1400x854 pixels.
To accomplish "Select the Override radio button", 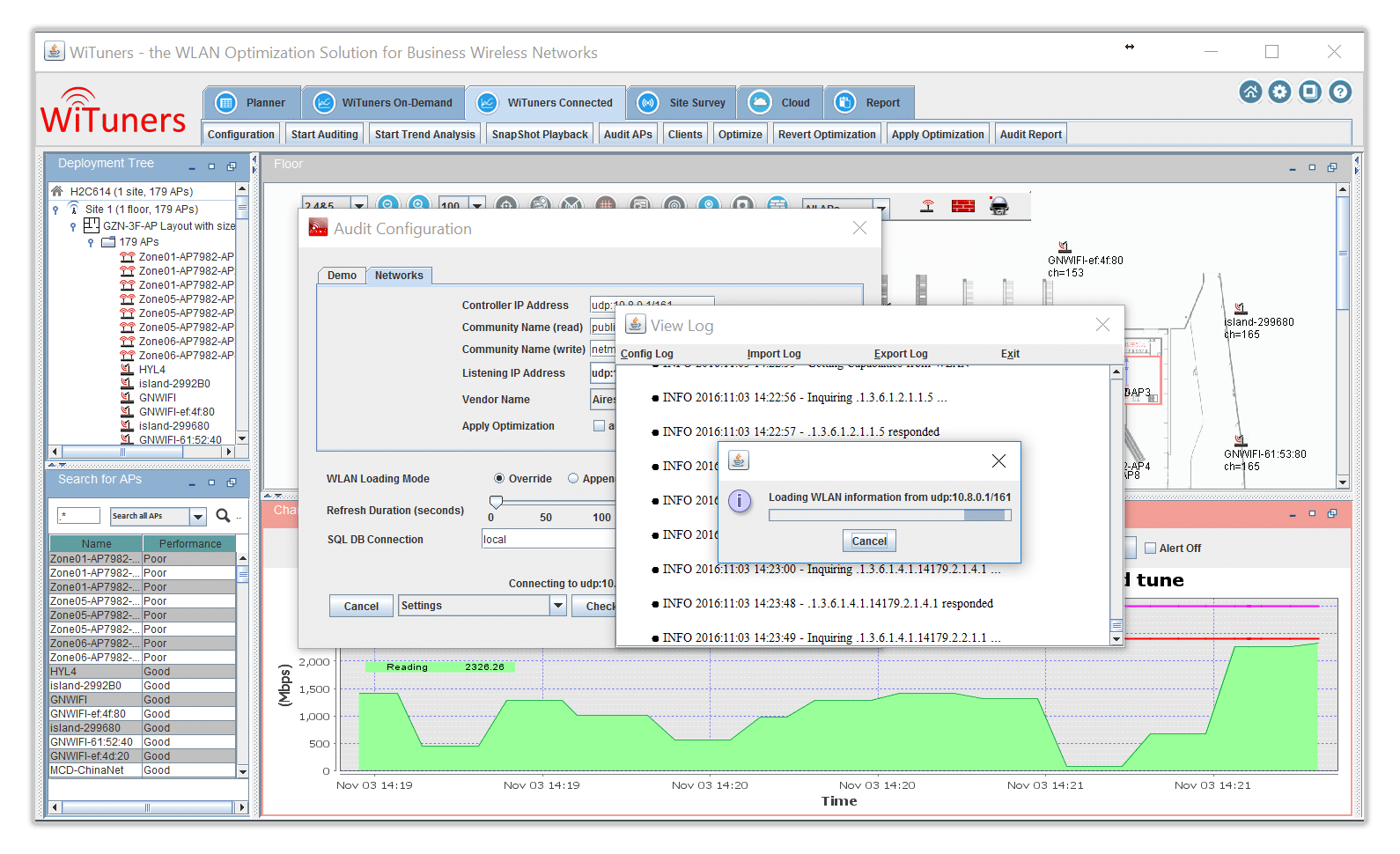I will click(499, 479).
